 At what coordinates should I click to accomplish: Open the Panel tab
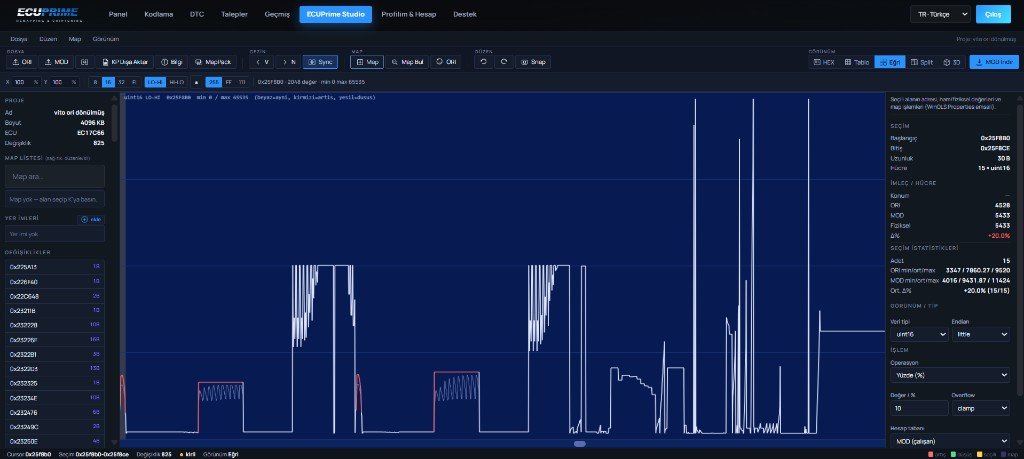point(118,14)
